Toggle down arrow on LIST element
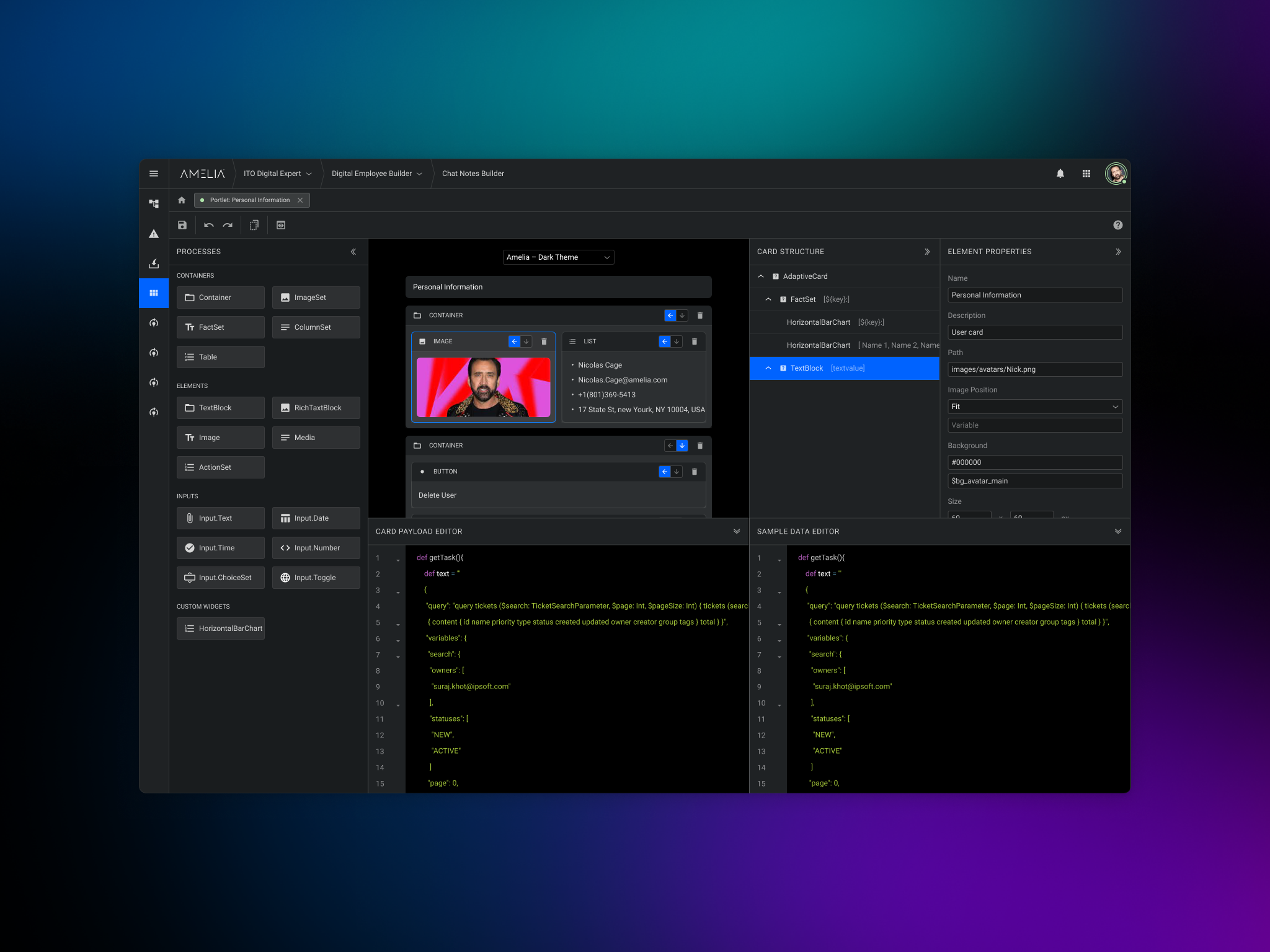 coord(677,342)
